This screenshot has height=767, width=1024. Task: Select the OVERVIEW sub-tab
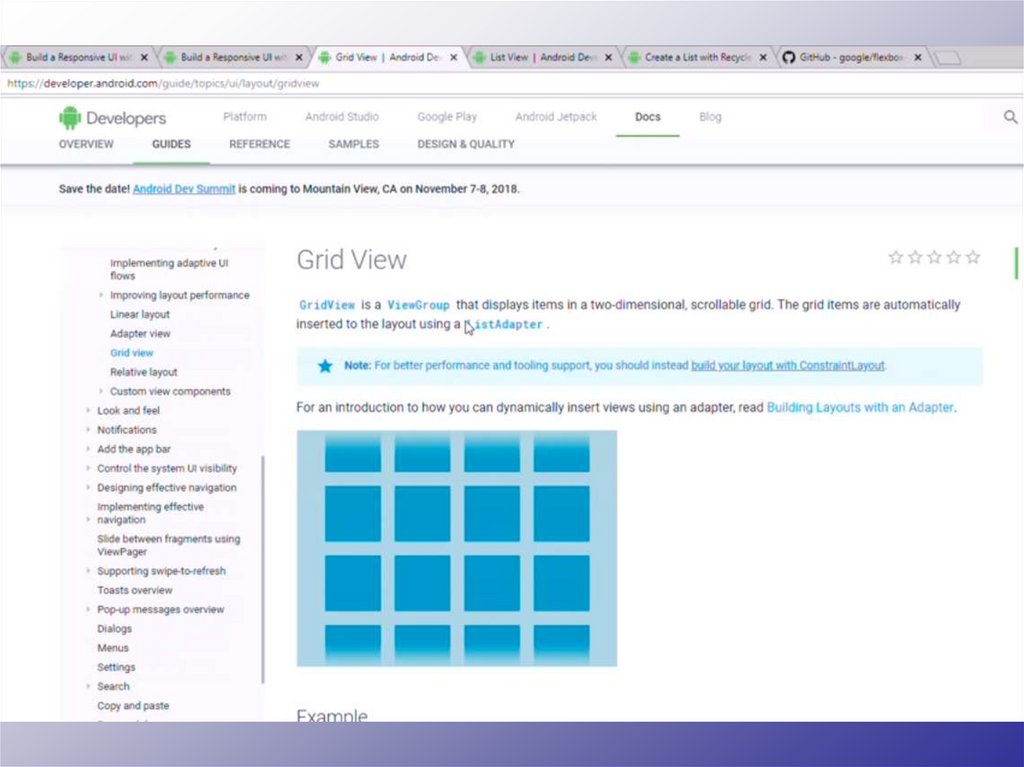(86, 144)
